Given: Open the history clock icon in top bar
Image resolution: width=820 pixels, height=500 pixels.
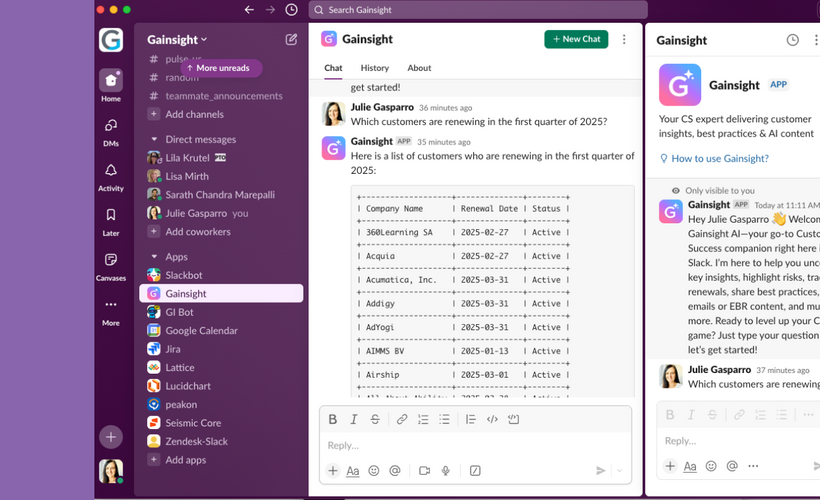Looking at the screenshot, I should 291,10.
